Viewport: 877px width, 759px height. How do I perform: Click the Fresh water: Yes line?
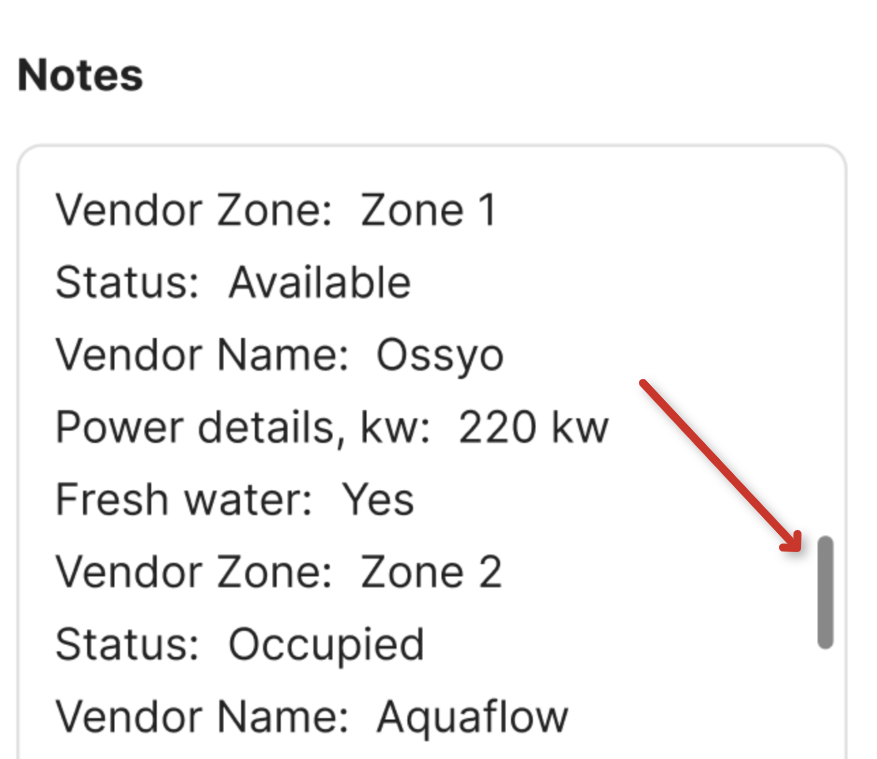click(235, 498)
